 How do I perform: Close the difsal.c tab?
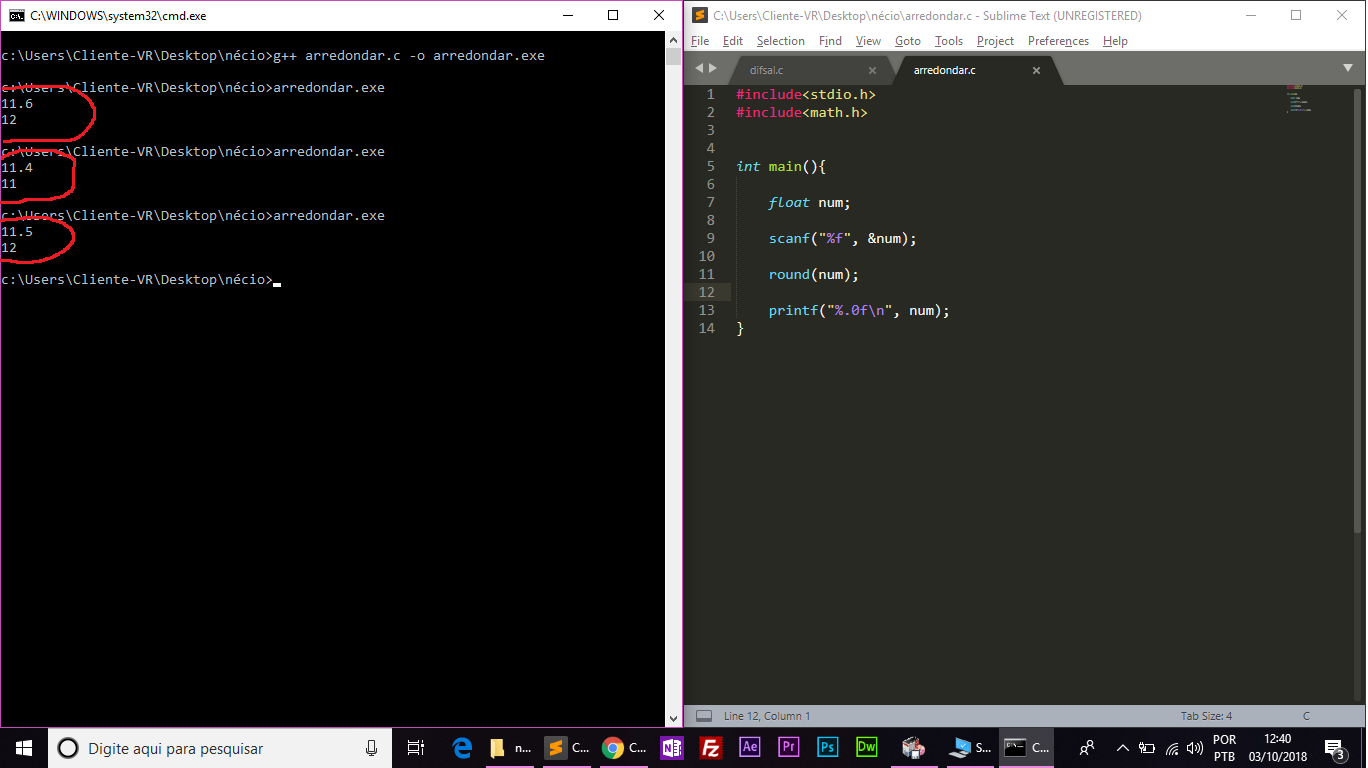[x=872, y=70]
